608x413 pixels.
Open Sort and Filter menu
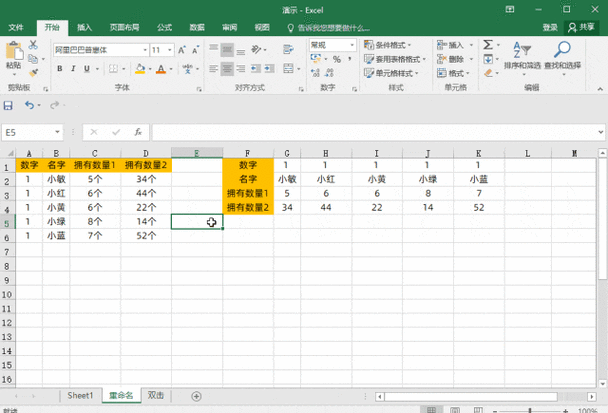522,57
